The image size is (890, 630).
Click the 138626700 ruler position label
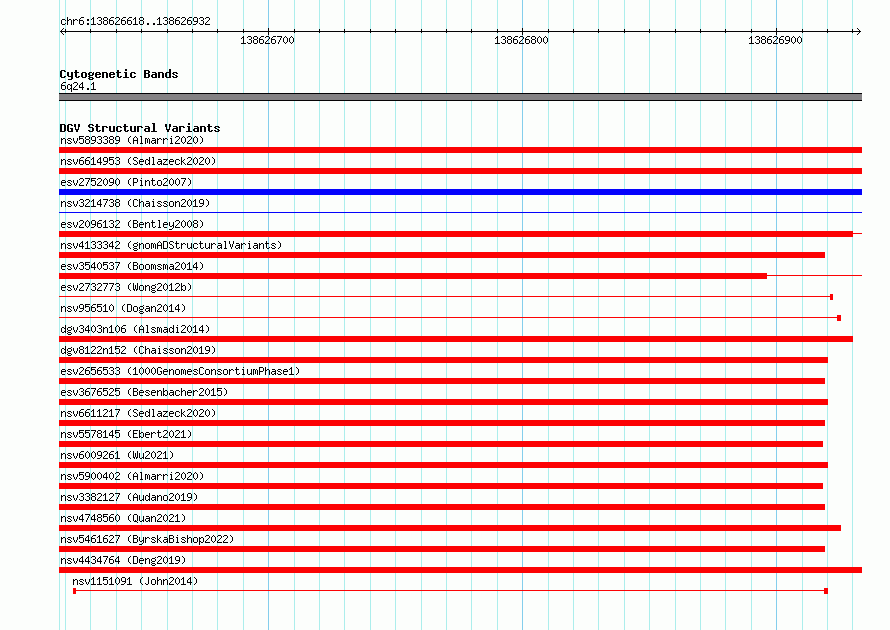[267, 40]
